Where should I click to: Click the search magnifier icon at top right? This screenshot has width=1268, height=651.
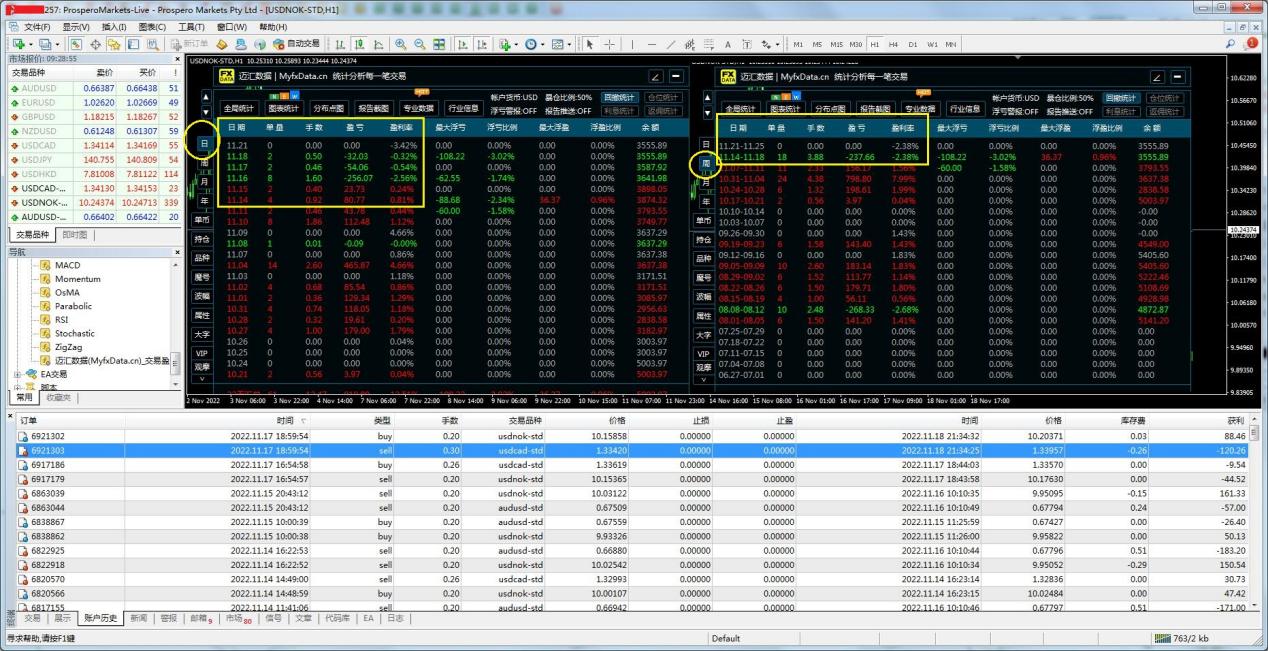[x=1231, y=44]
